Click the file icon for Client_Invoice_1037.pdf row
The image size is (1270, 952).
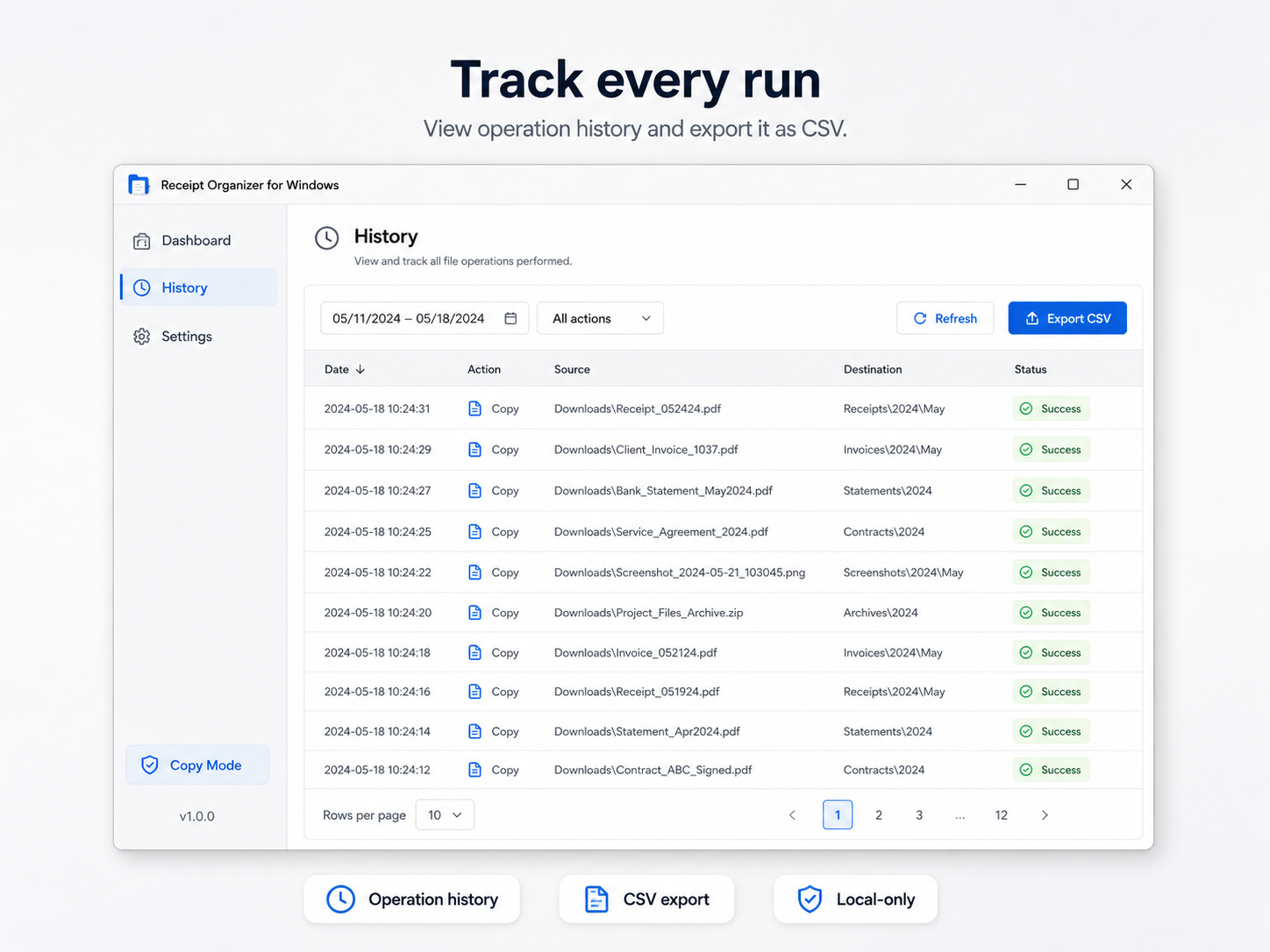(x=474, y=450)
